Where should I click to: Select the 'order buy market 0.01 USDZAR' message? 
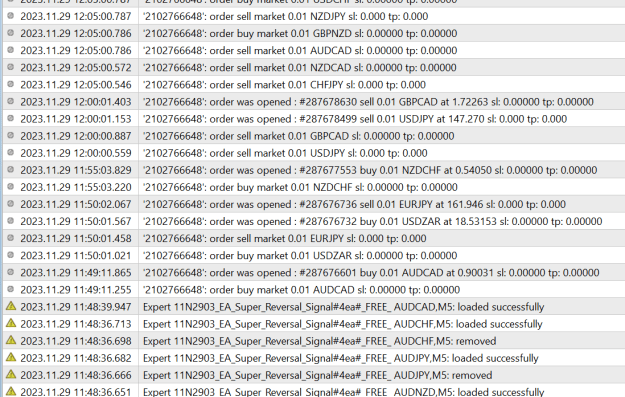(x=300, y=256)
